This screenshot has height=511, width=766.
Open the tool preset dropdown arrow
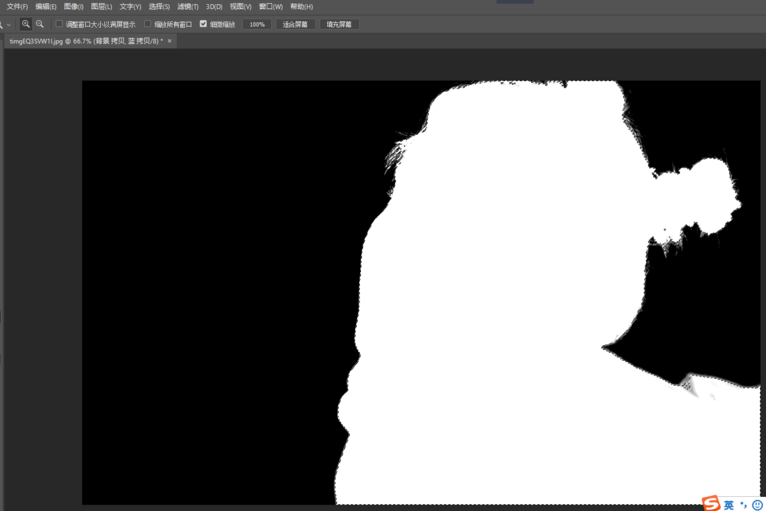click(9, 24)
